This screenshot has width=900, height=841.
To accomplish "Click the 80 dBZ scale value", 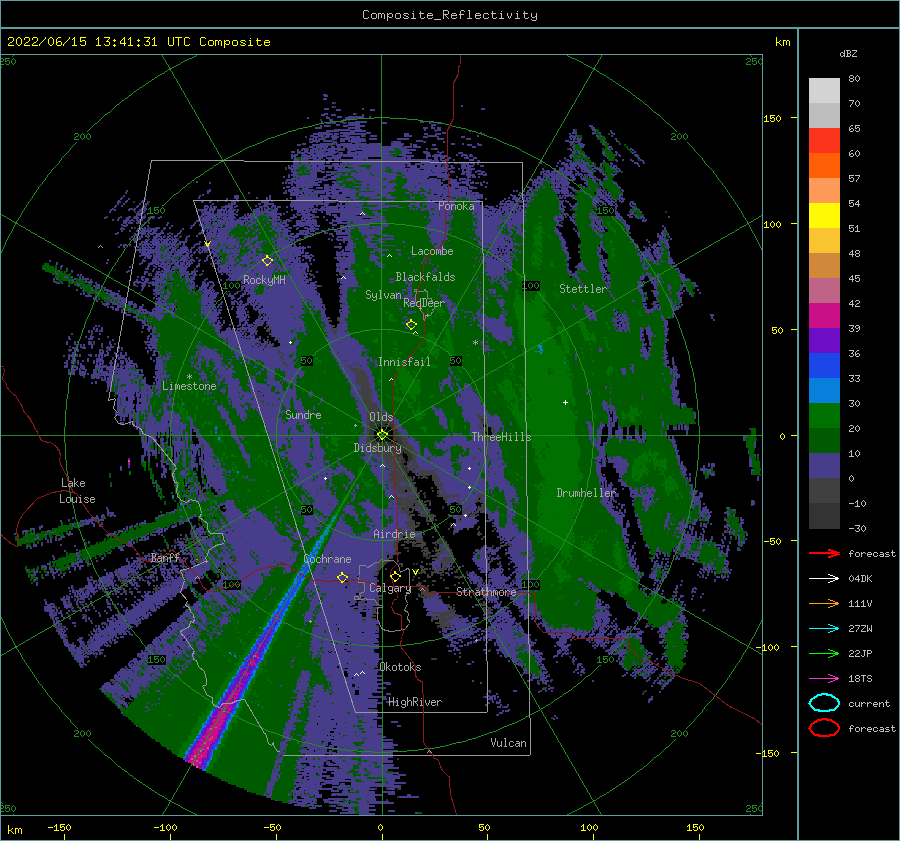I will 855,79.
